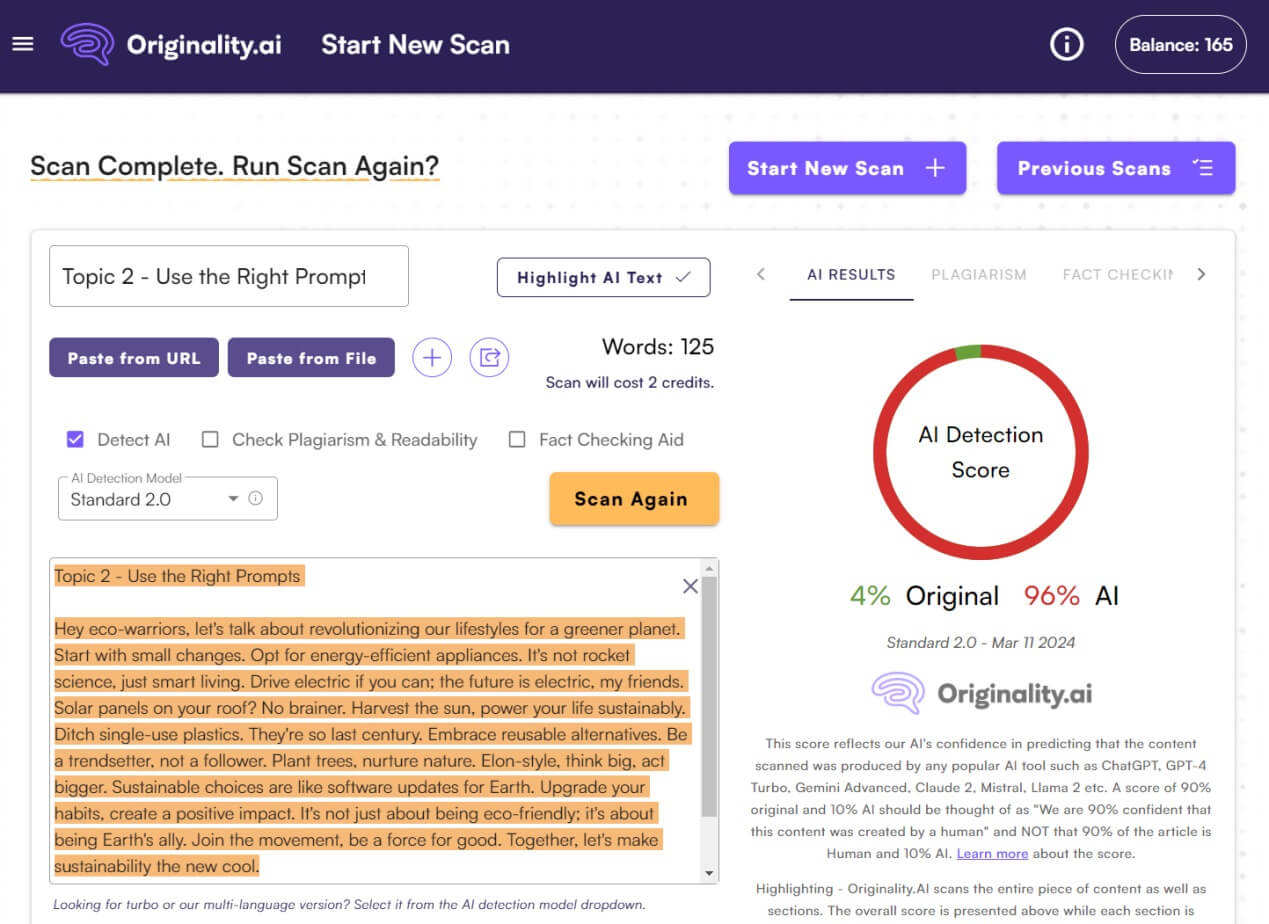Click the AI Detection Model info icon
Image resolution: width=1269 pixels, height=924 pixels.
tap(256, 498)
